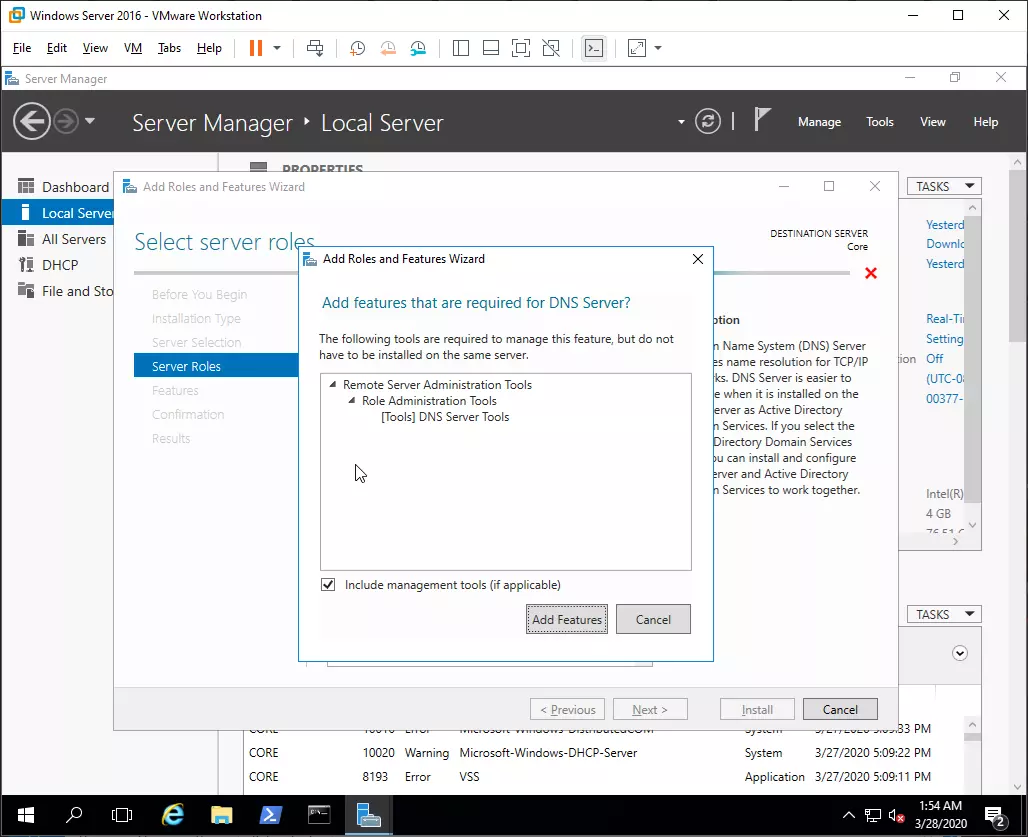Select All Servers in the sidebar
The height and width of the screenshot is (837, 1028).
coord(62,239)
